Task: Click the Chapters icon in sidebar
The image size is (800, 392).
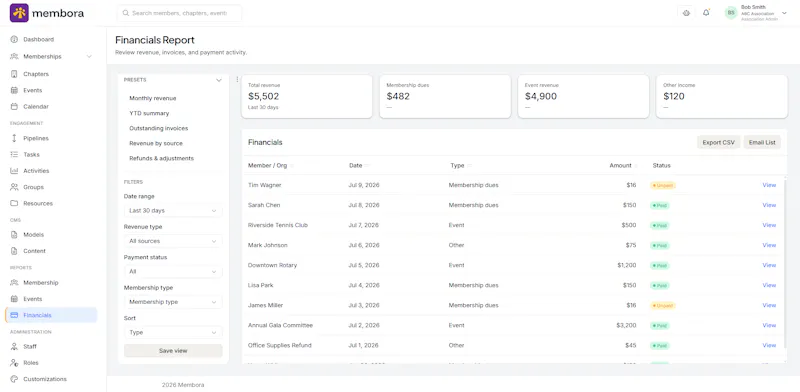Action: click(x=14, y=74)
